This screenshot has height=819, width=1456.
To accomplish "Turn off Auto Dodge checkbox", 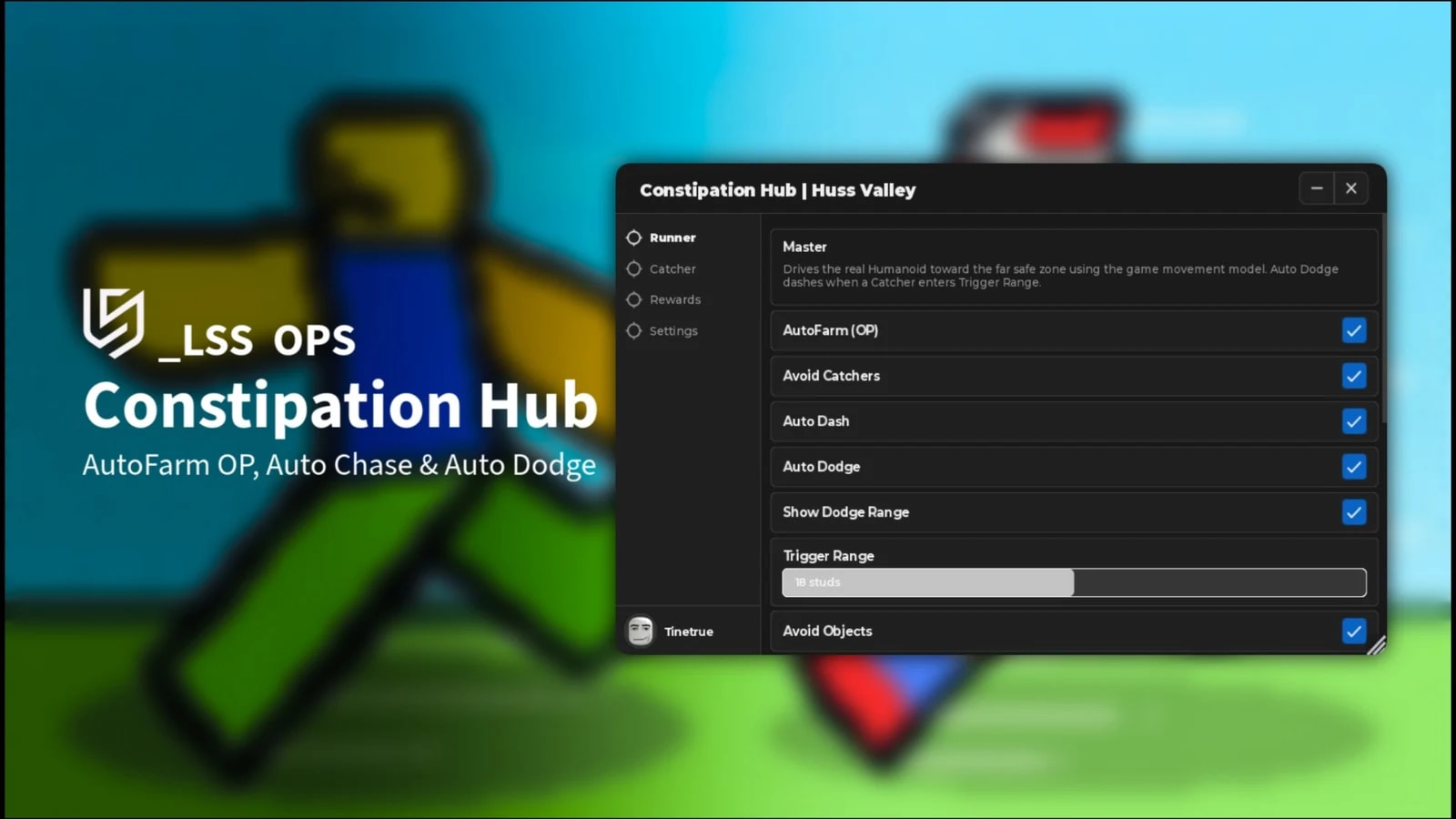I will tap(1354, 467).
